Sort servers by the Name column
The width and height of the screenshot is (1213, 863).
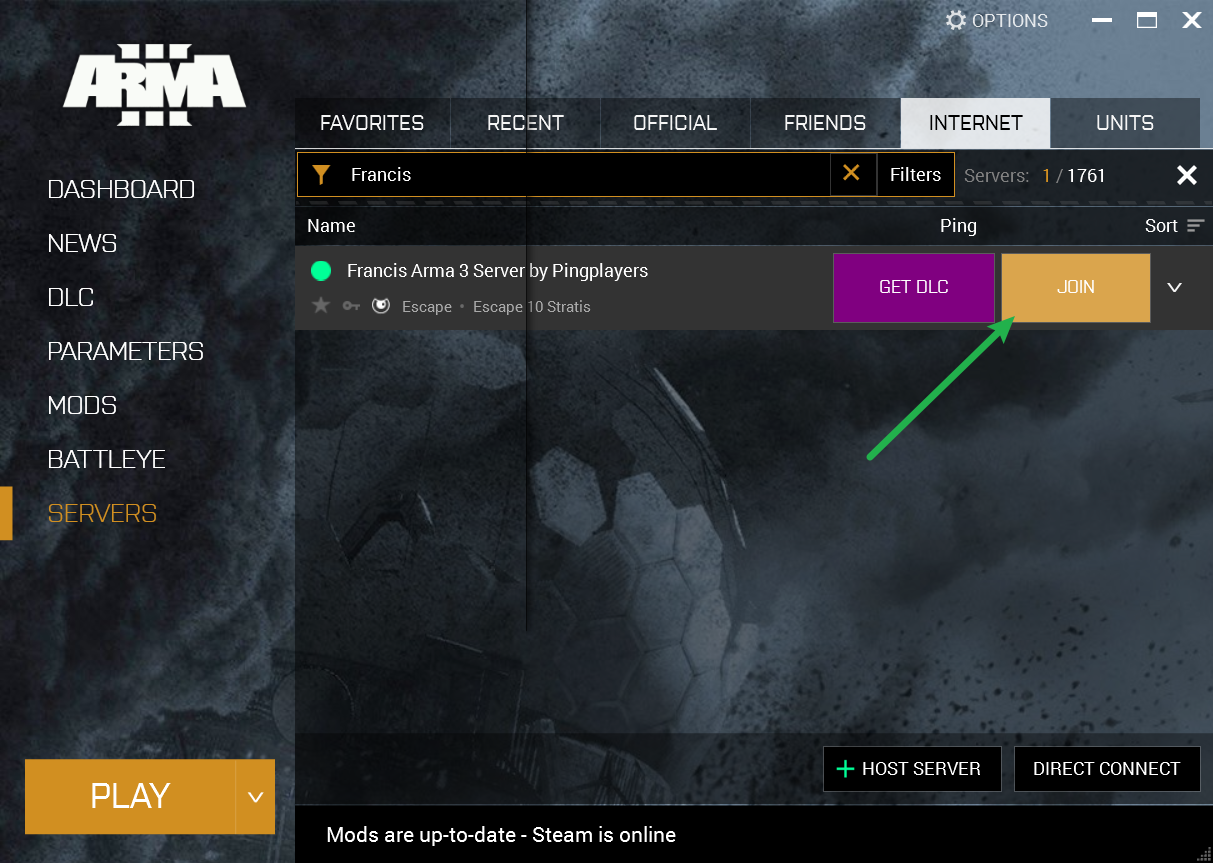click(331, 226)
